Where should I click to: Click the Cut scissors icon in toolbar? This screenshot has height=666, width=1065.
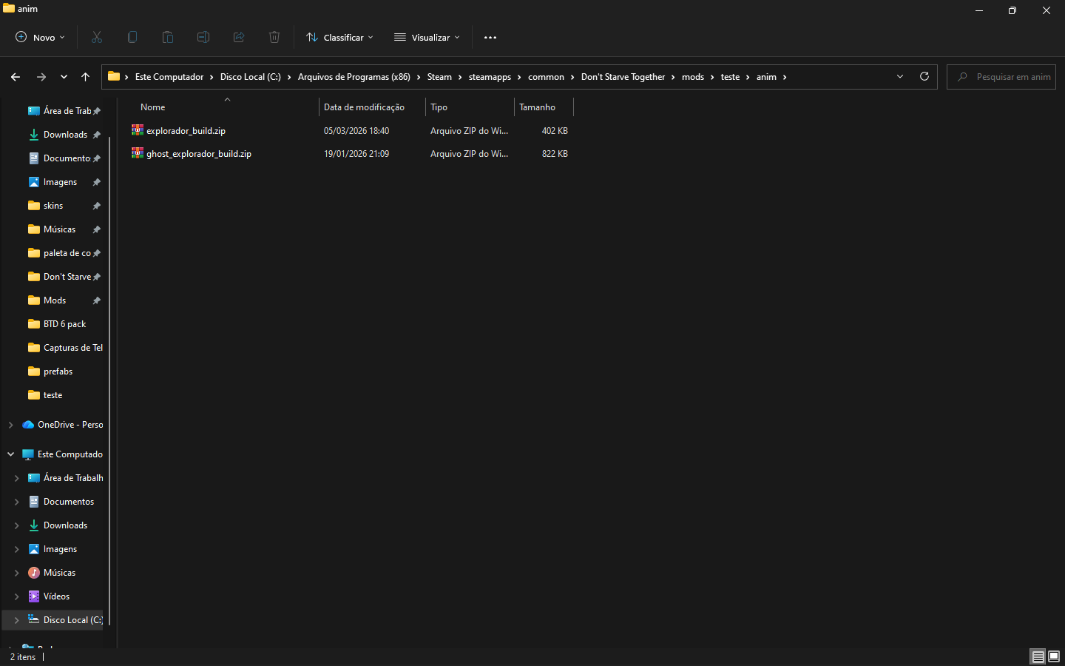tap(97, 37)
